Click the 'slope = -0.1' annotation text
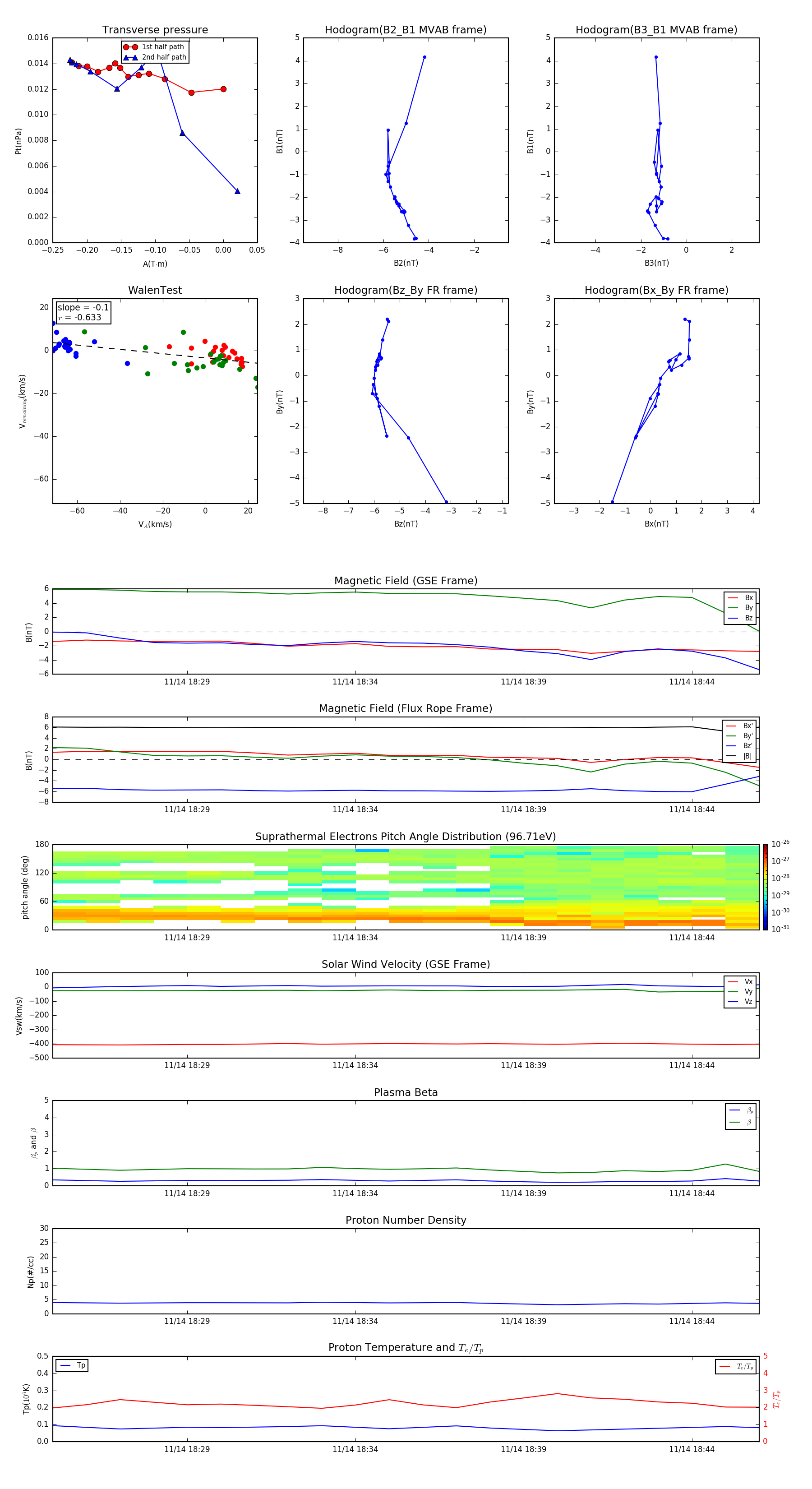Viewport: 812px width, 1489px height. [83, 308]
